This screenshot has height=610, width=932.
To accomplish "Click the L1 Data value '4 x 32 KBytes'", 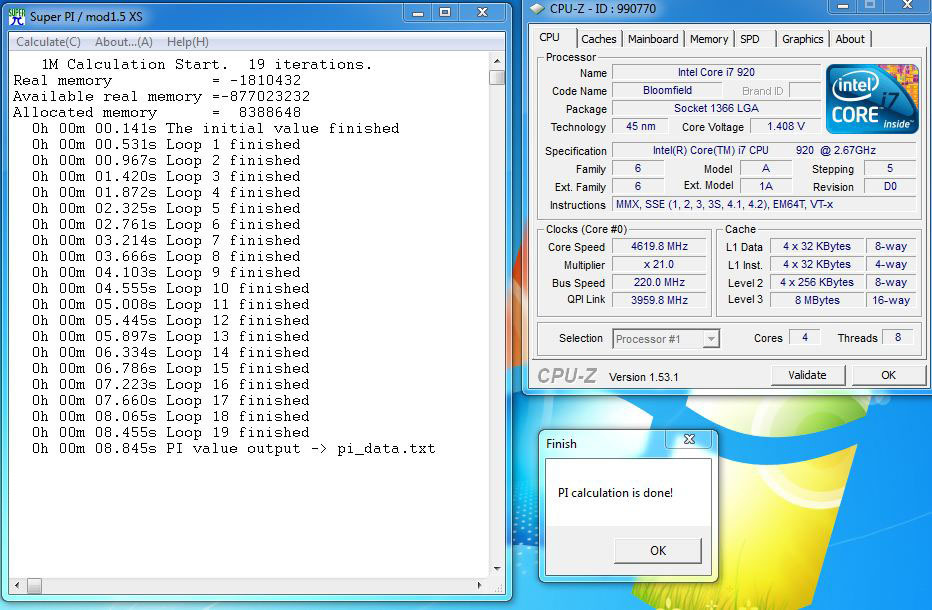I will tap(817, 247).
